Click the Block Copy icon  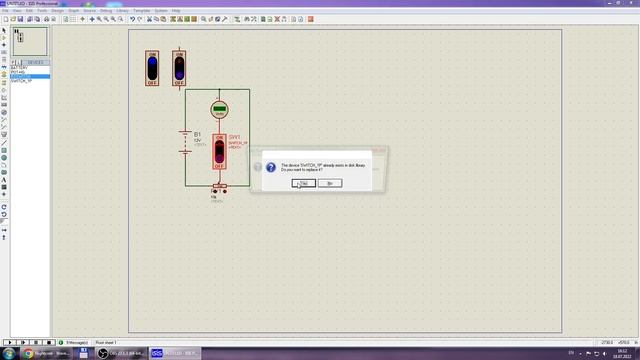coord(173,19)
